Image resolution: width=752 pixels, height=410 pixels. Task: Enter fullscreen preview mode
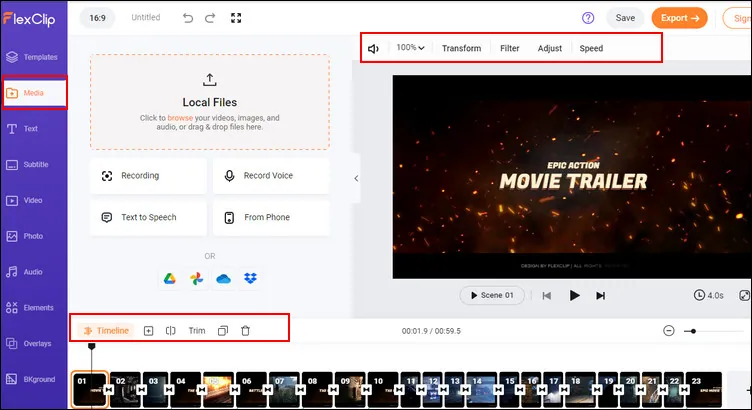(x=236, y=18)
